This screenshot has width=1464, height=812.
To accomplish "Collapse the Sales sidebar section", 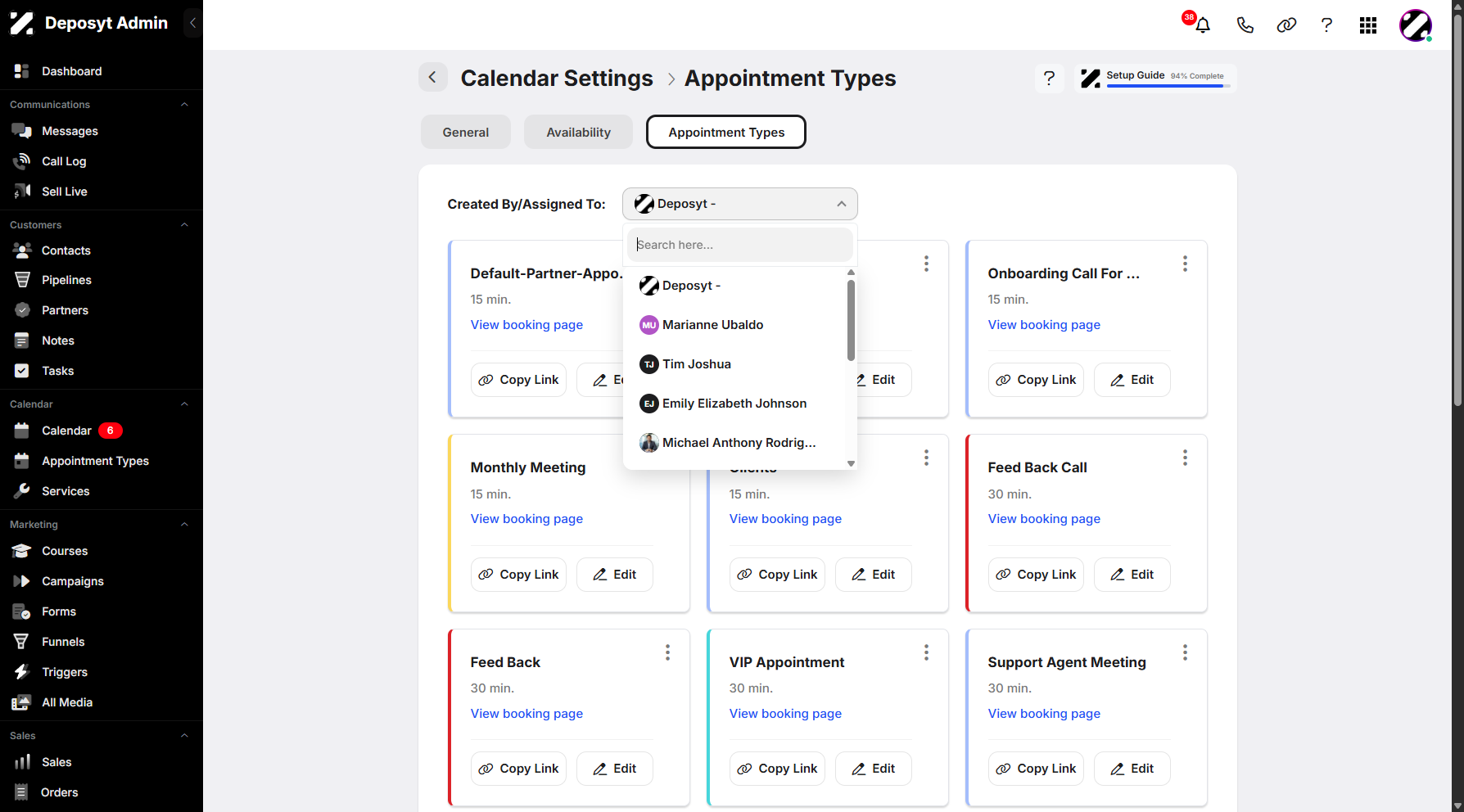I will [x=184, y=736].
